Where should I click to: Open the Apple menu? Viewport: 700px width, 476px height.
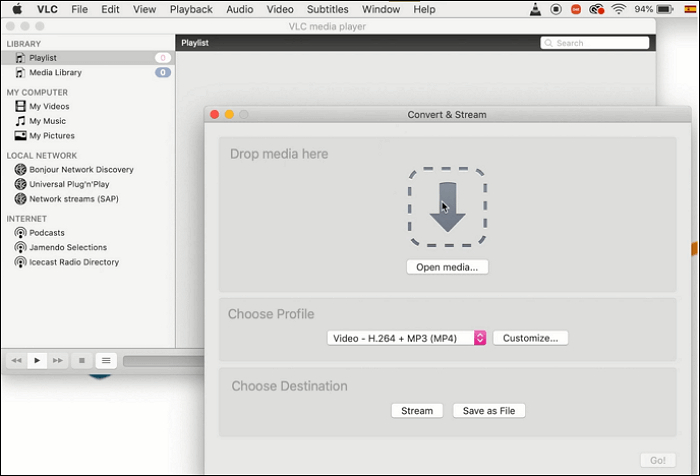pos(17,9)
